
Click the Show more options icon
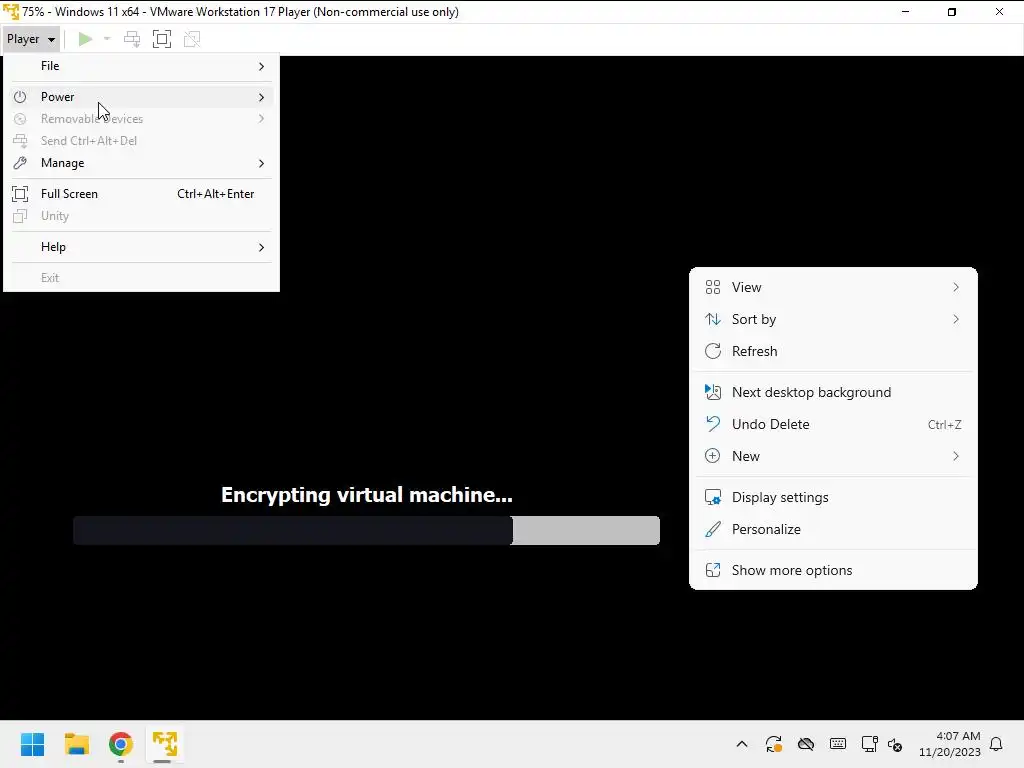(x=713, y=570)
